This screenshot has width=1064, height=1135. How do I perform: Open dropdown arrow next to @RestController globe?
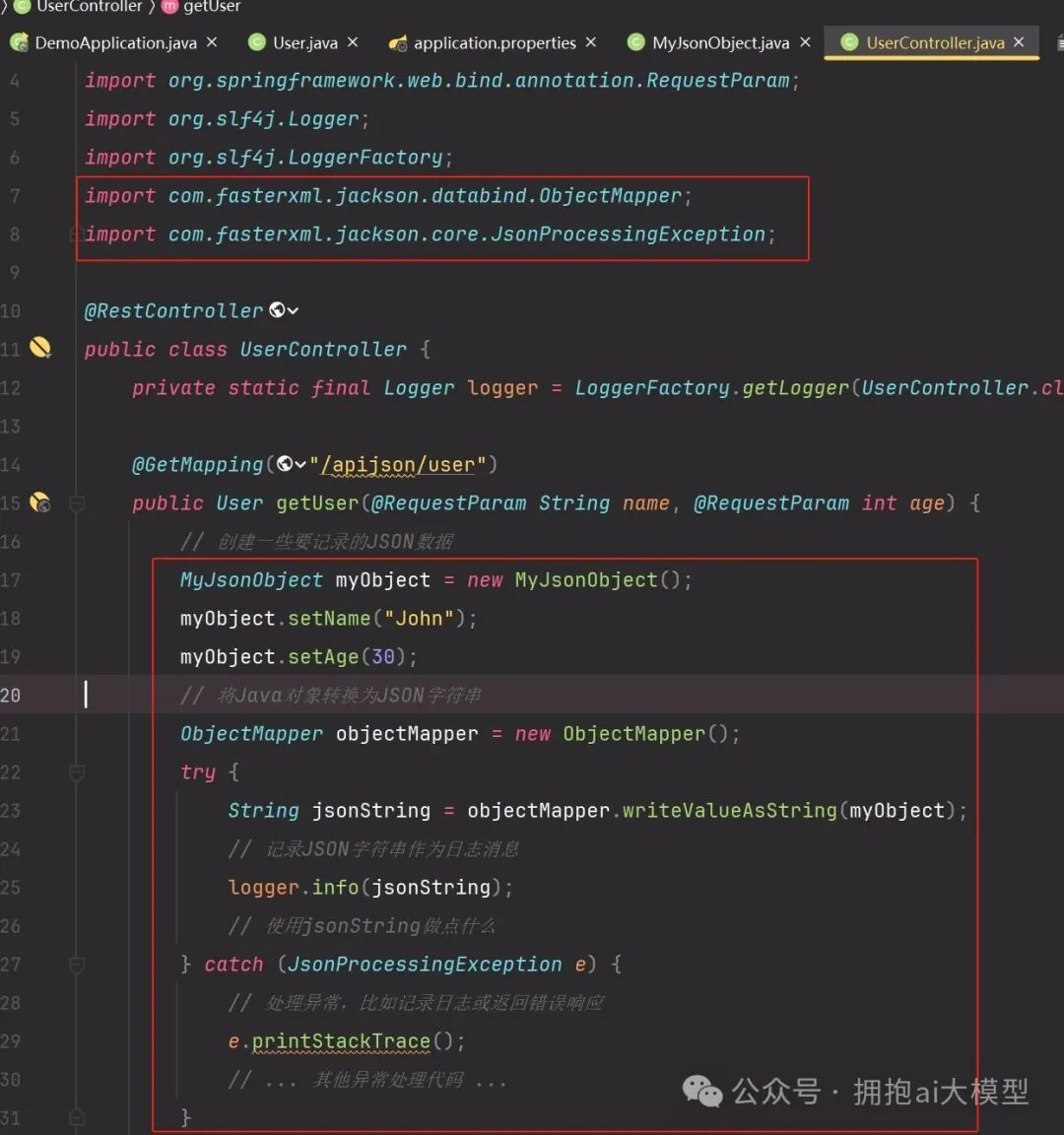(x=294, y=311)
